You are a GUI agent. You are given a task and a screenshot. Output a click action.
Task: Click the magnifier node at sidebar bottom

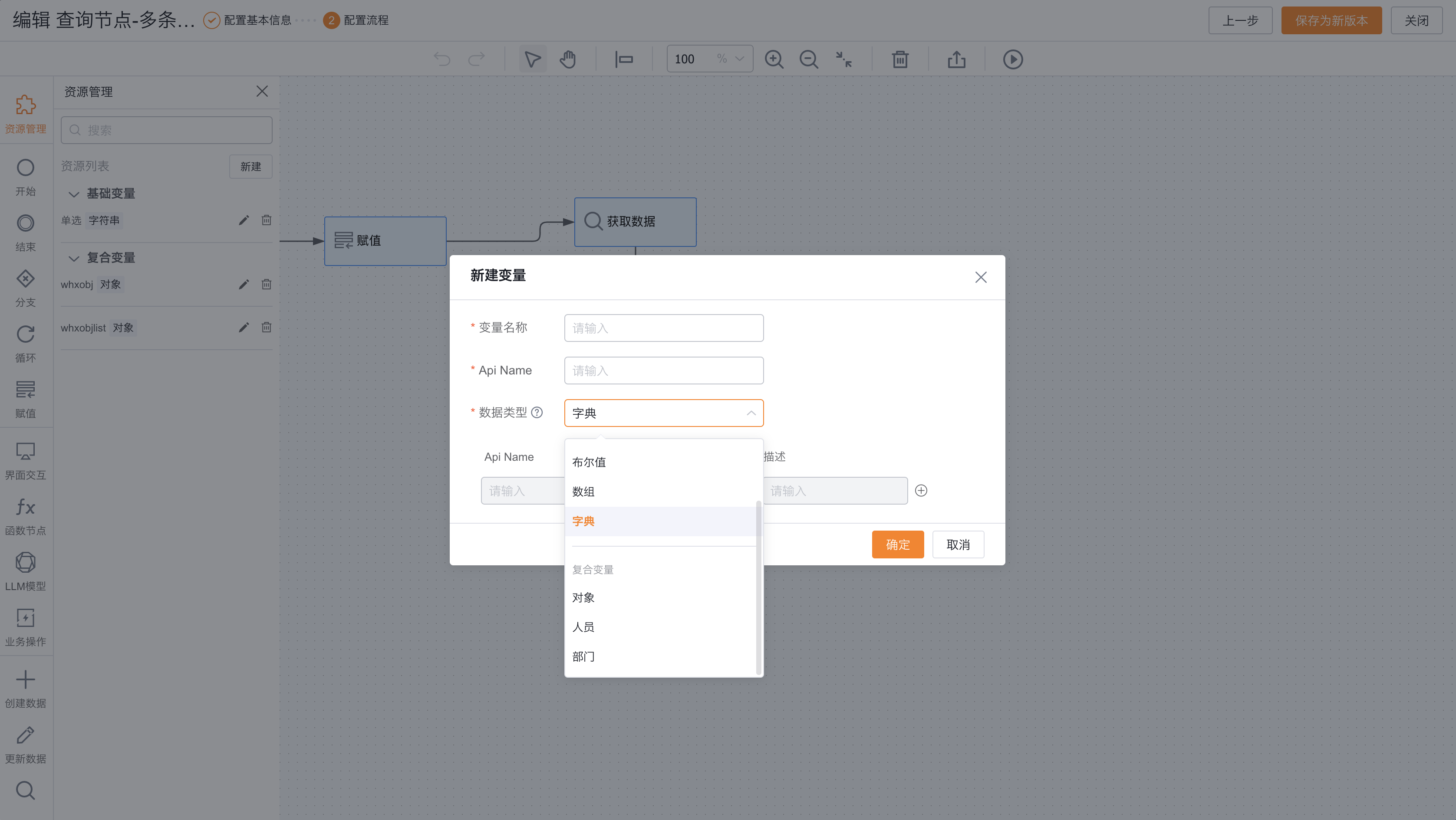coord(26,790)
